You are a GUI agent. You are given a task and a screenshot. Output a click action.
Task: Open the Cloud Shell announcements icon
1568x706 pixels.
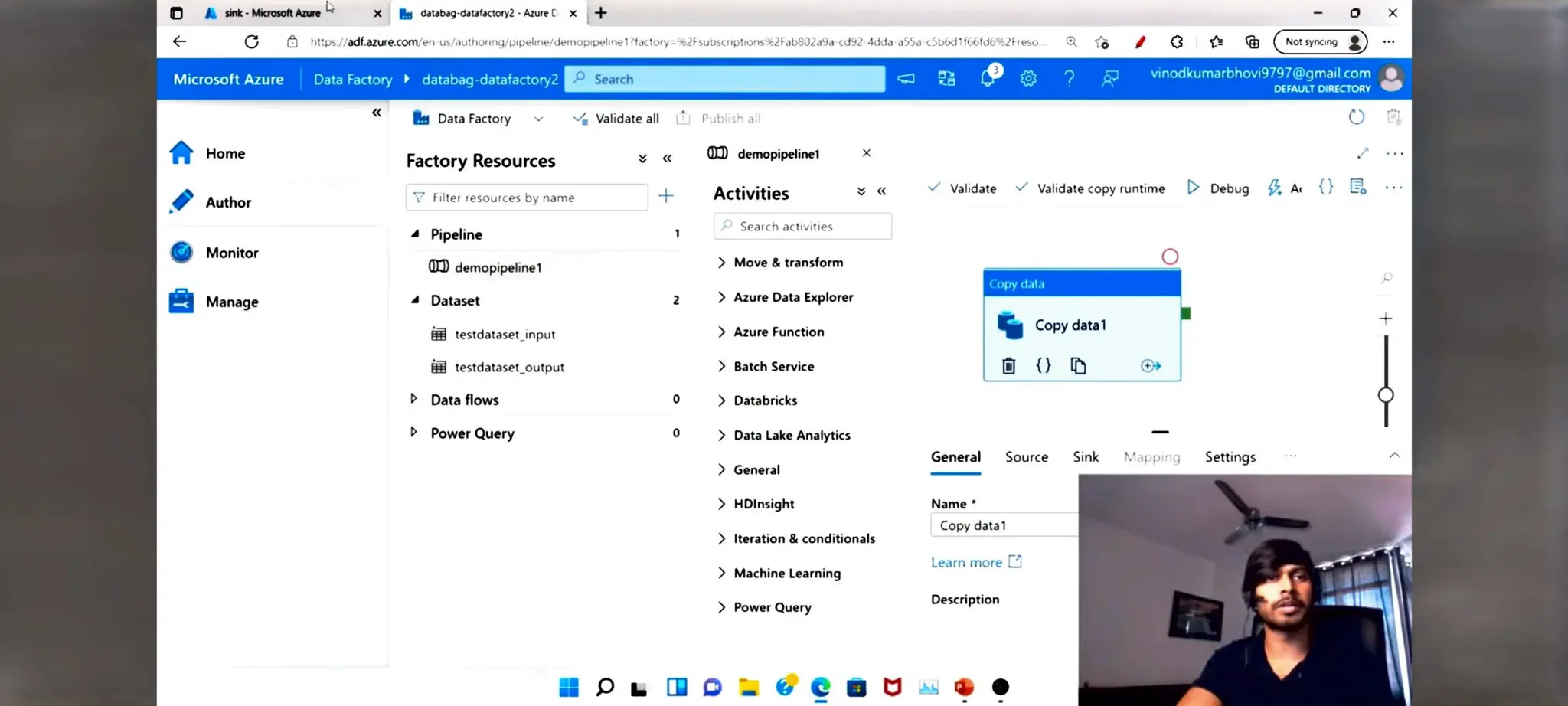point(906,78)
